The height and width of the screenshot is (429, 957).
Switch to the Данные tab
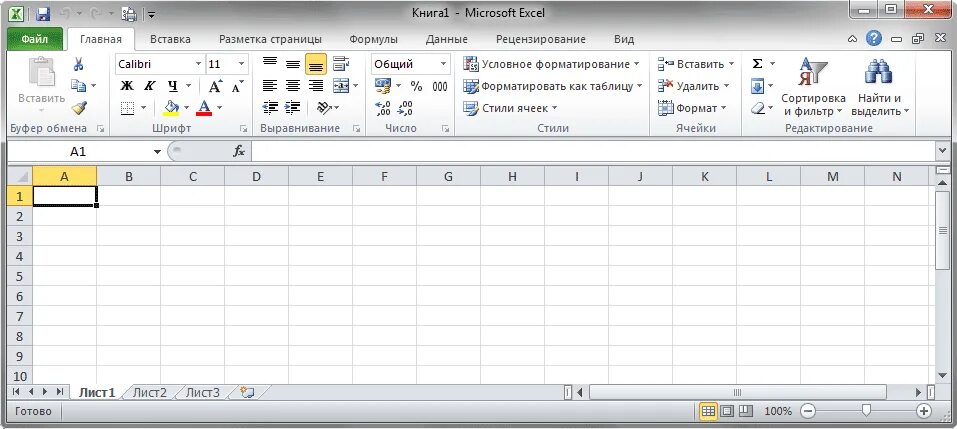pyautogui.click(x=447, y=39)
